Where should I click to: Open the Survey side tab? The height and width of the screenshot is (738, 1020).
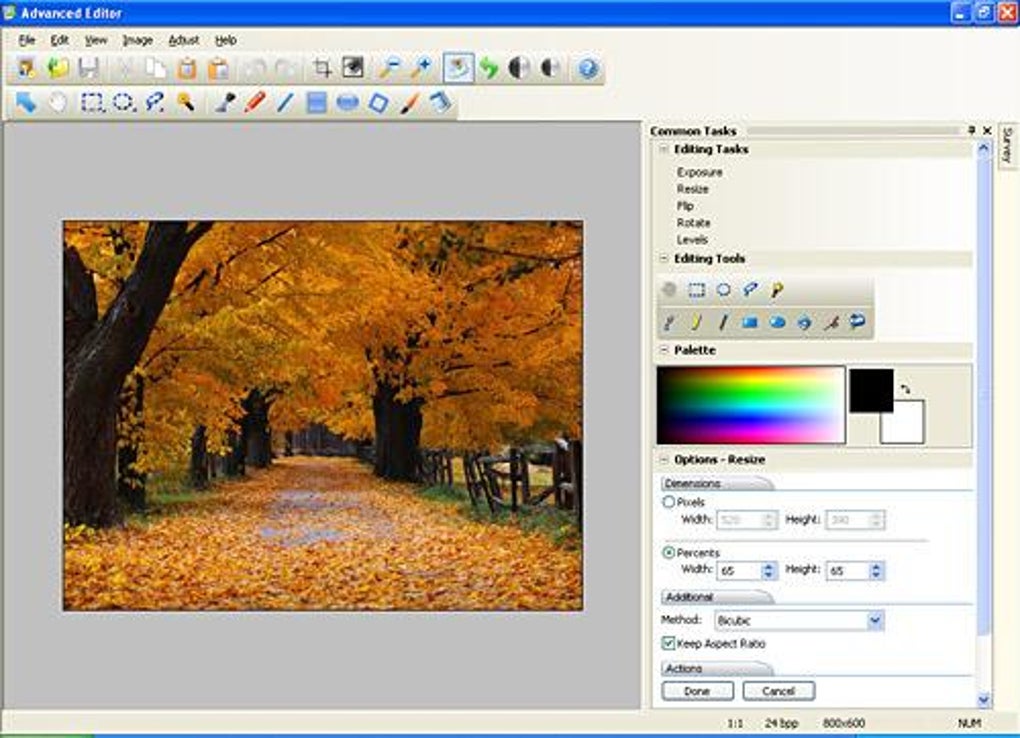[1008, 145]
